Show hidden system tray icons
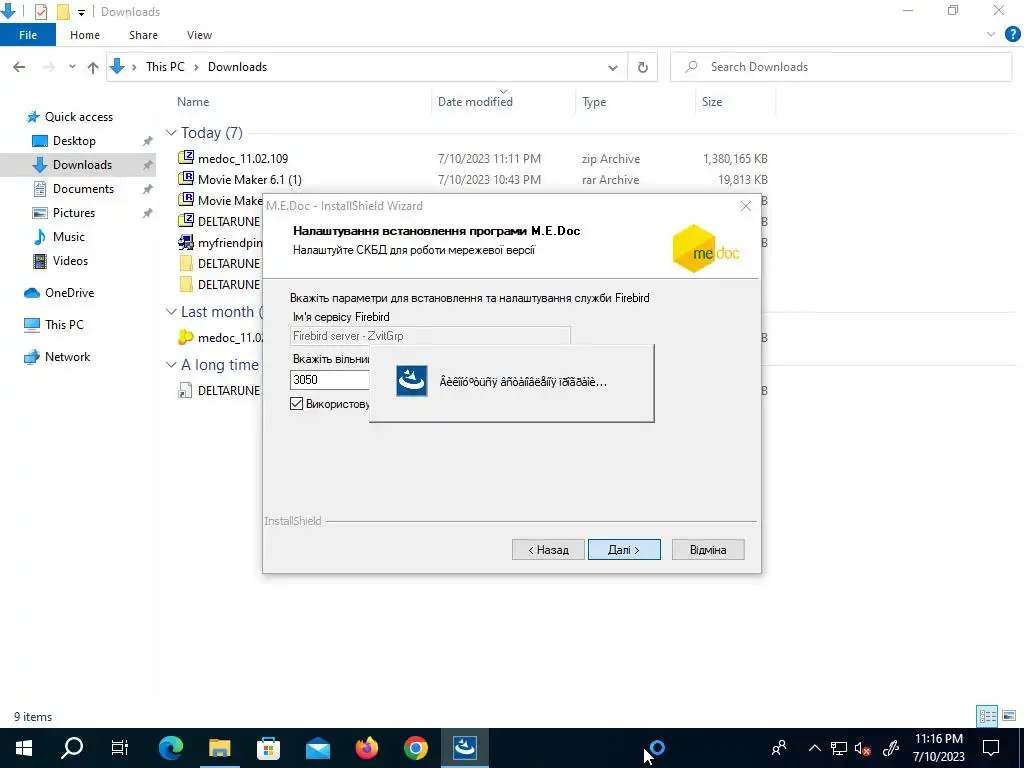 coord(814,748)
